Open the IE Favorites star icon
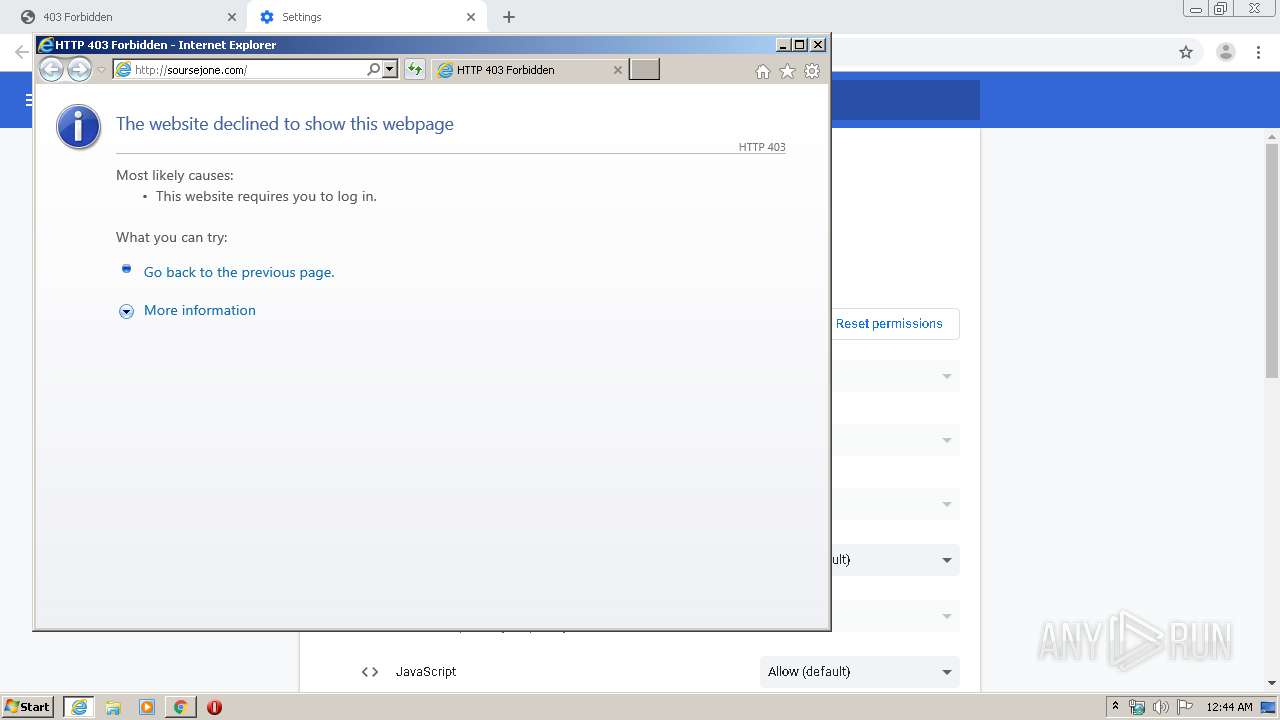 pyautogui.click(x=787, y=71)
